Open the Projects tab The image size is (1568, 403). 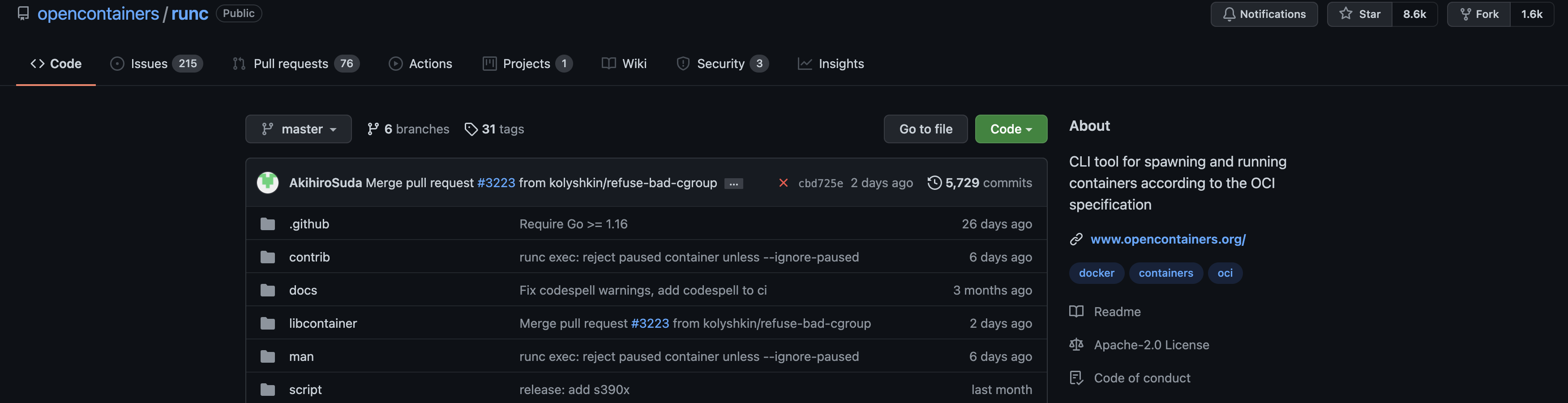click(527, 63)
